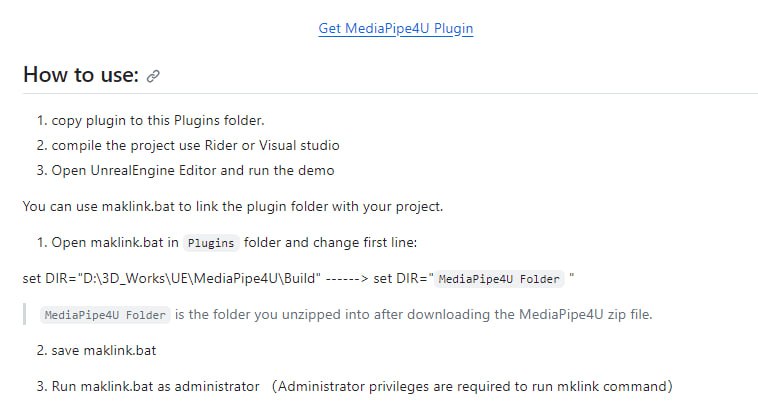The image size is (758, 413).
Task: Click the "------>" arrow in the set DIR line
Action: click(x=344, y=278)
